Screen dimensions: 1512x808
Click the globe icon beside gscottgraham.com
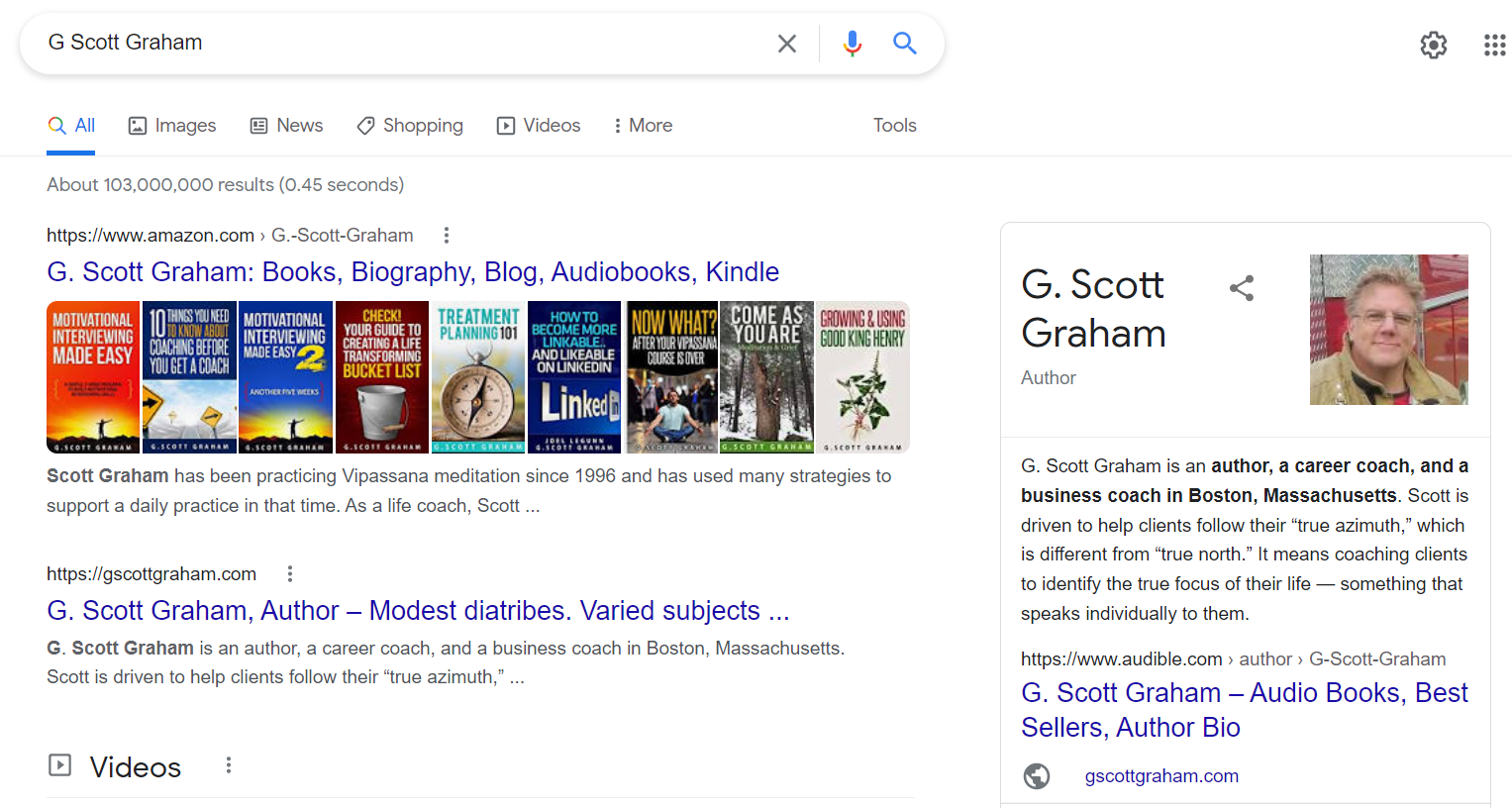click(x=1037, y=776)
